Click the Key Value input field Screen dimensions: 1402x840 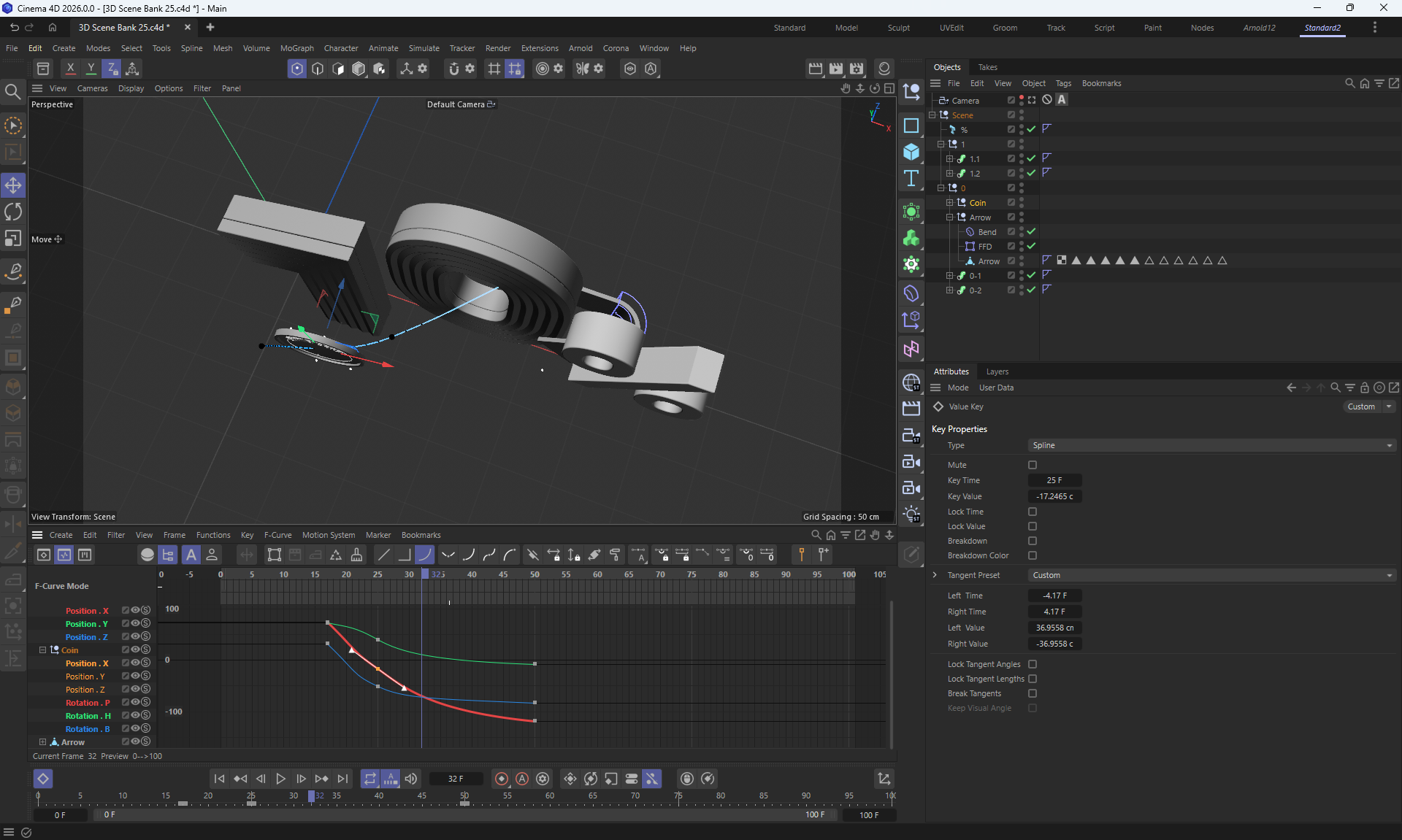tap(1054, 496)
